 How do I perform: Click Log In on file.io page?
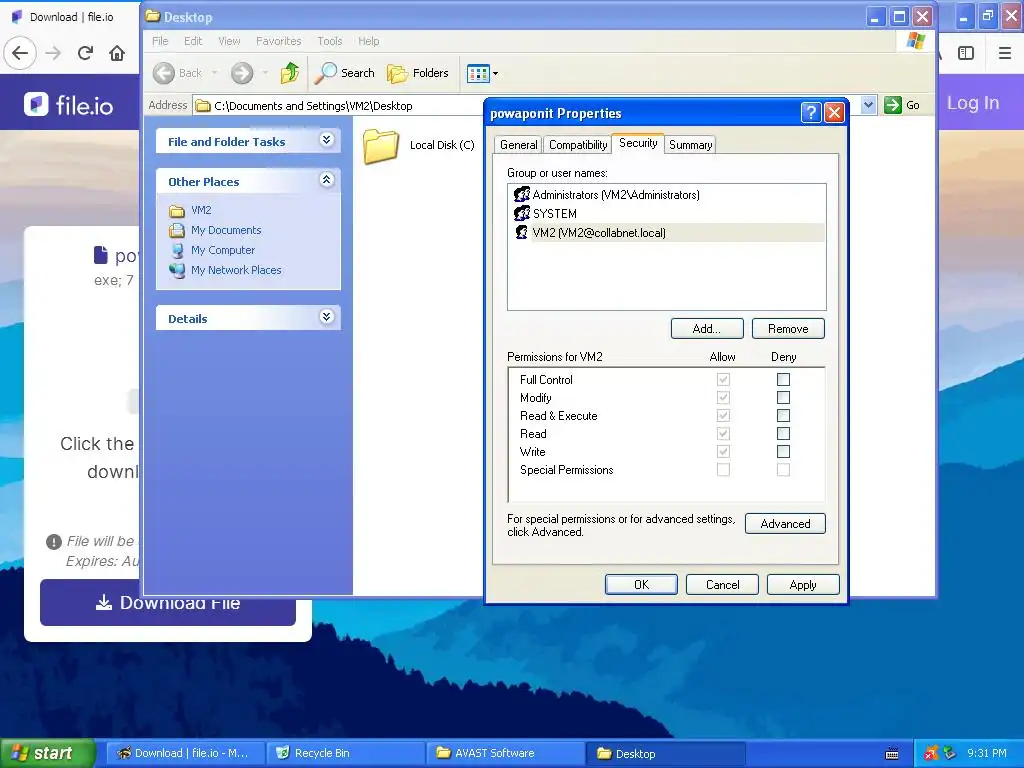pos(973,103)
